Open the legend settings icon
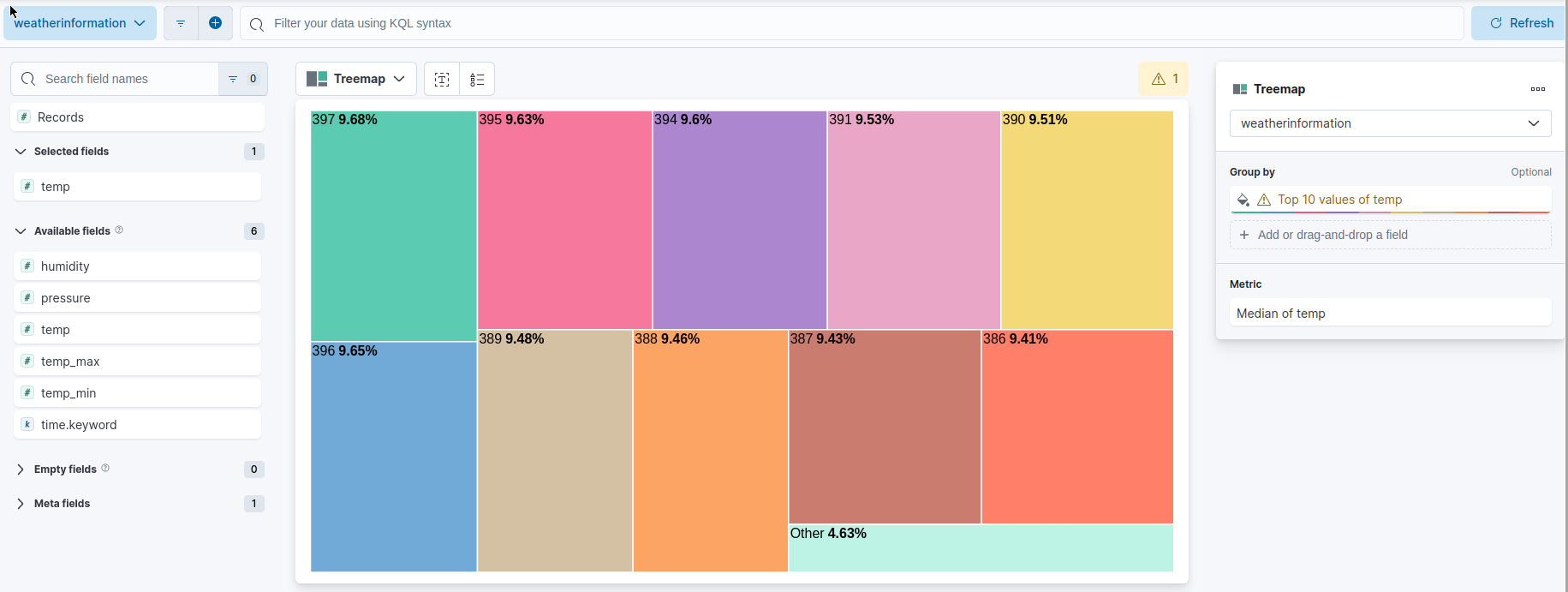Viewport: 1568px width, 592px height. (x=477, y=79)
